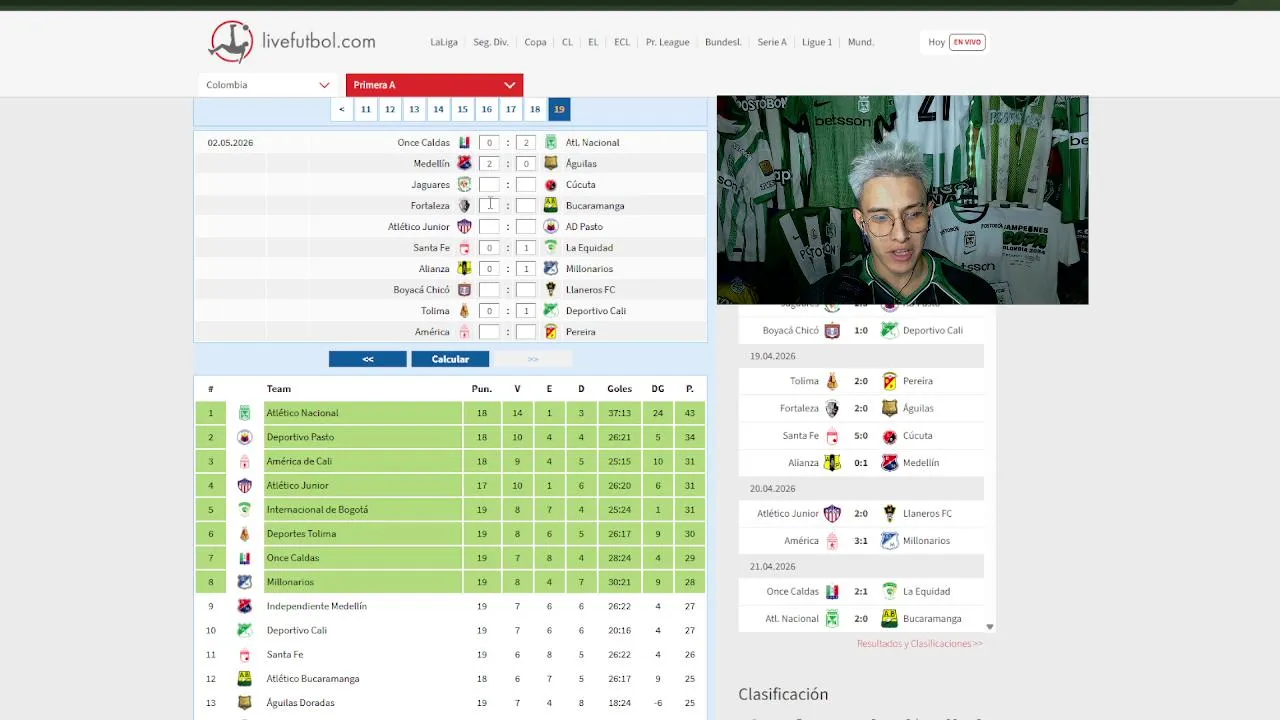
Task: Click Bucaramanga crest in match predictor
Action: (550, 206)
